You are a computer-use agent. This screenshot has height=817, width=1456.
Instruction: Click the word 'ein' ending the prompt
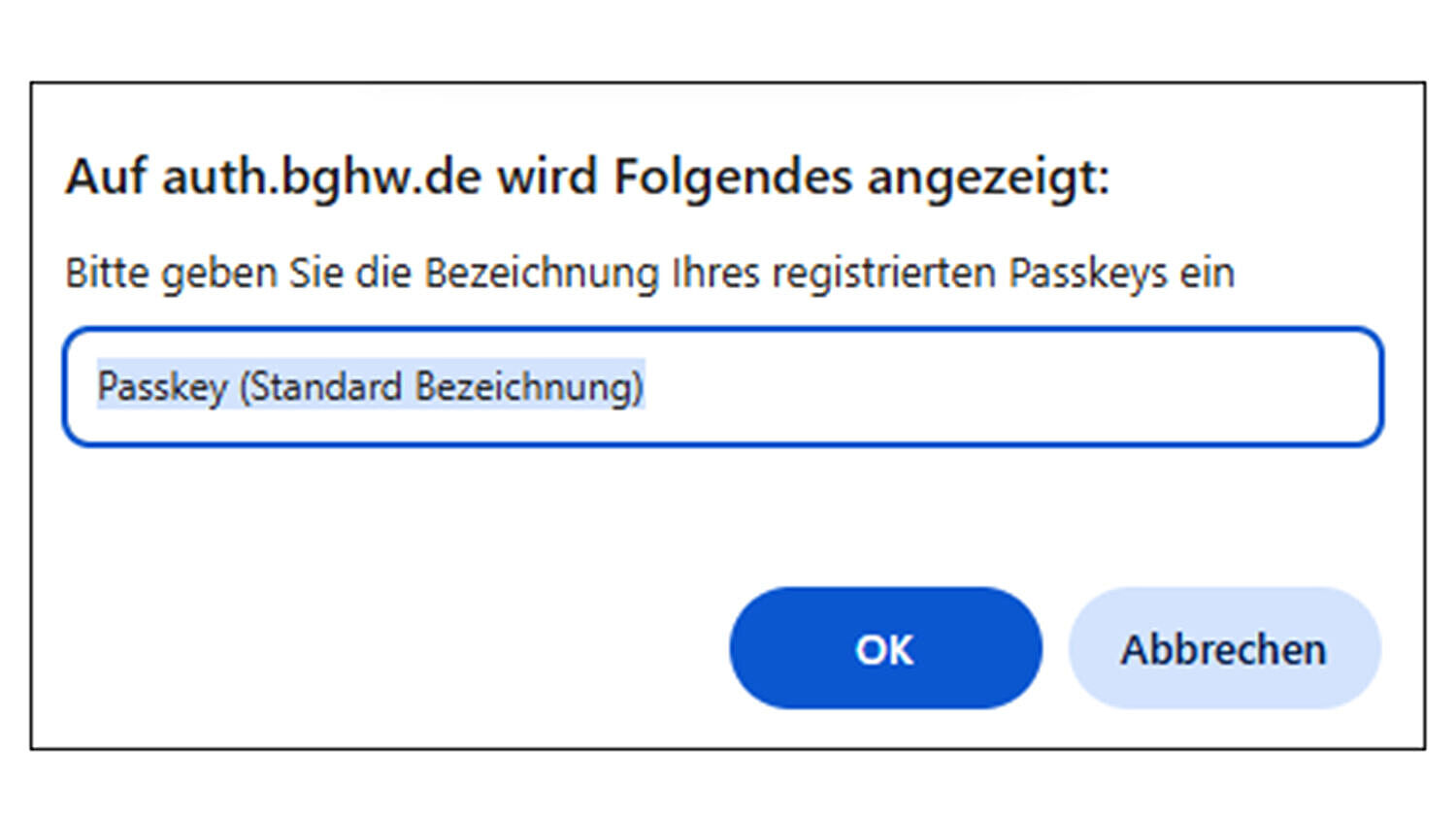tap(1208, 273)
